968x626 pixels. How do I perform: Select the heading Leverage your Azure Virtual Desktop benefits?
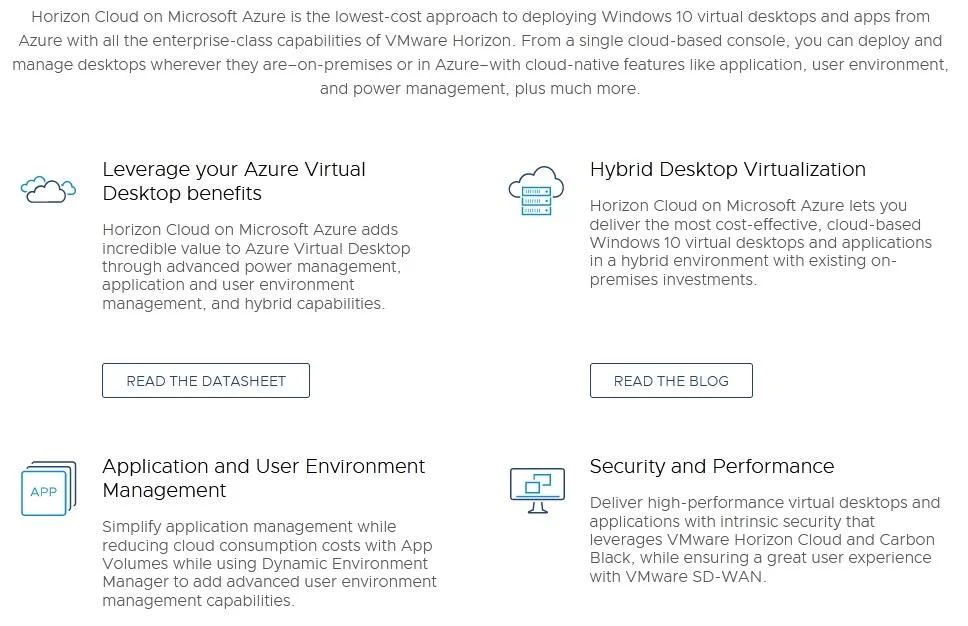(x=234, y=181)
